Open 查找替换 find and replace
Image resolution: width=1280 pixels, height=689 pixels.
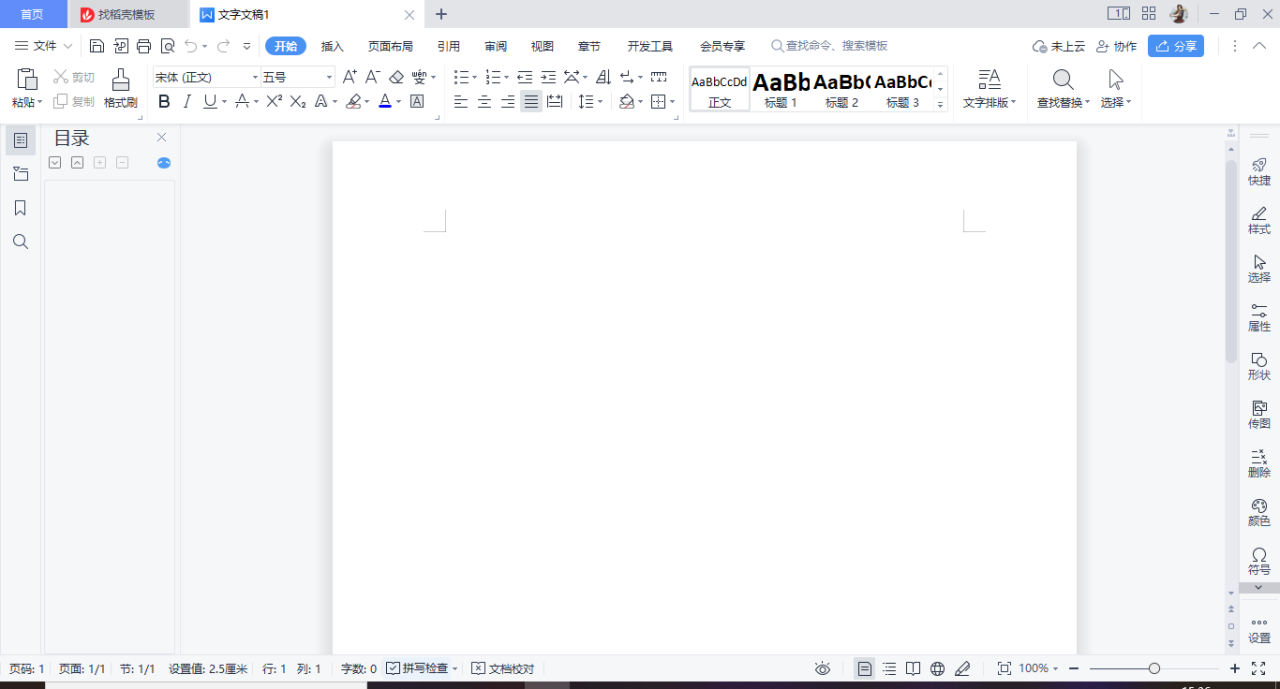coord(1063,89)
